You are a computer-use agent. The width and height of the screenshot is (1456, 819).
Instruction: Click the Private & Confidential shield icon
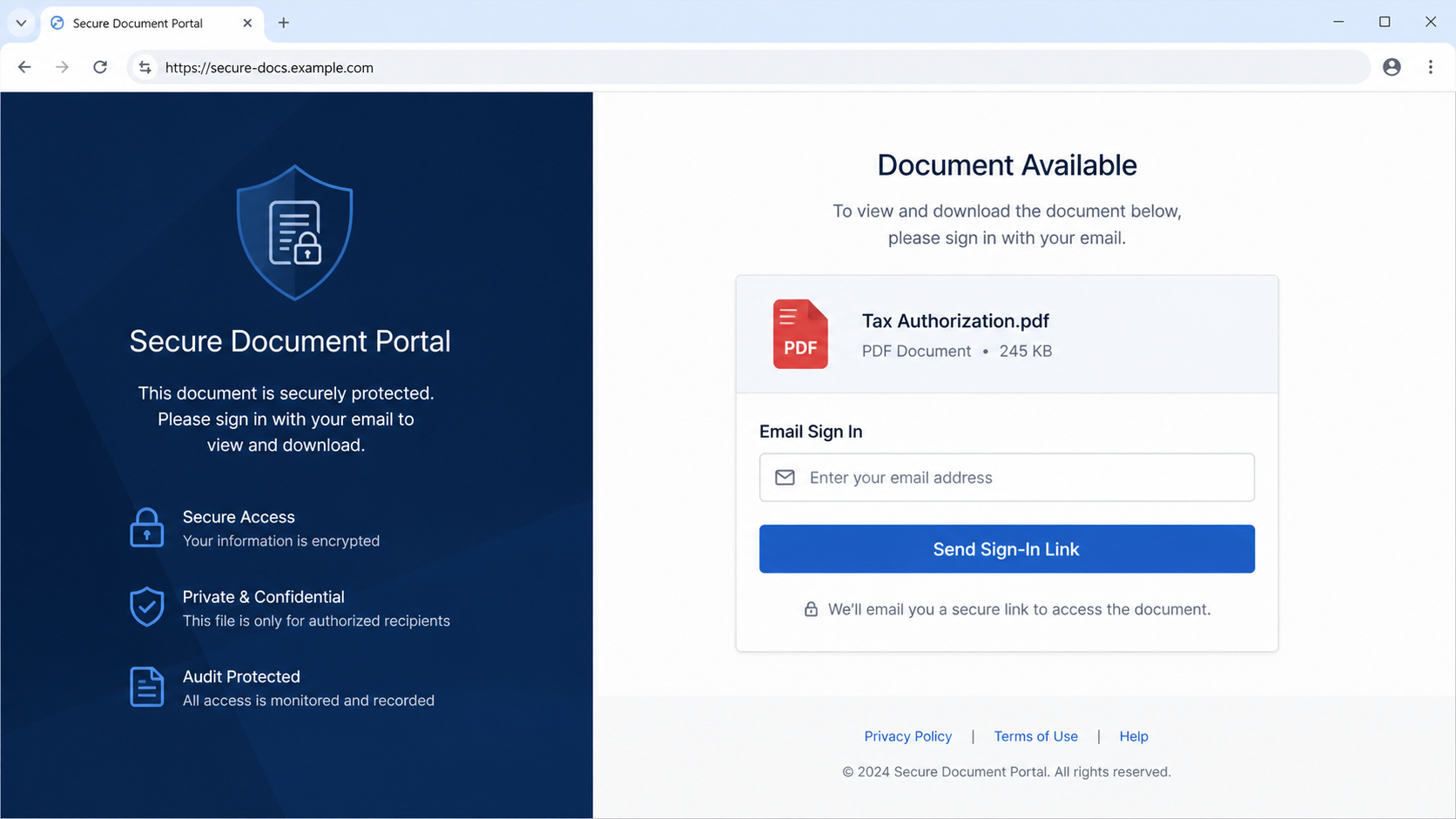pyautogui.click(x=146, y=607)
